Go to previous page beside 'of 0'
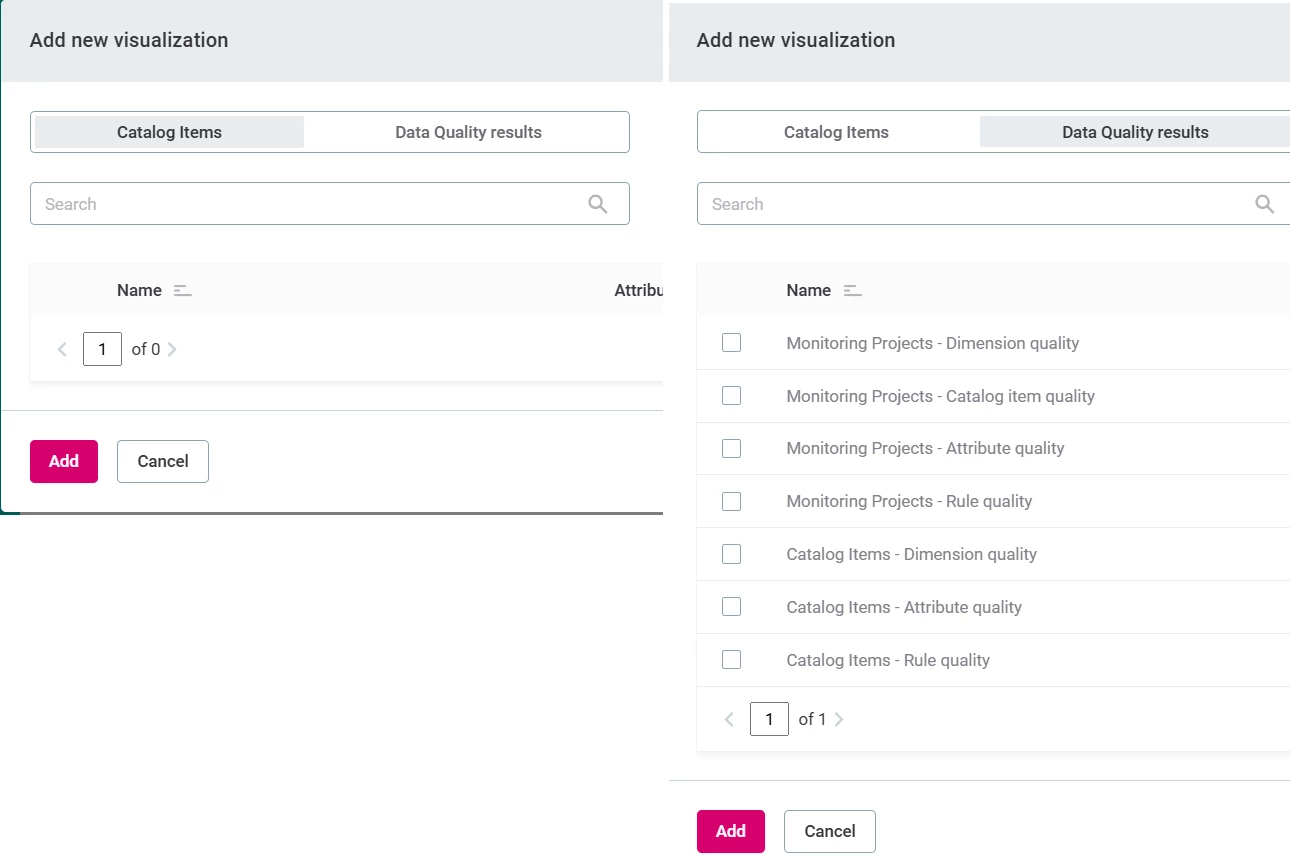1290x866 pixels. (x=62, y=349)
